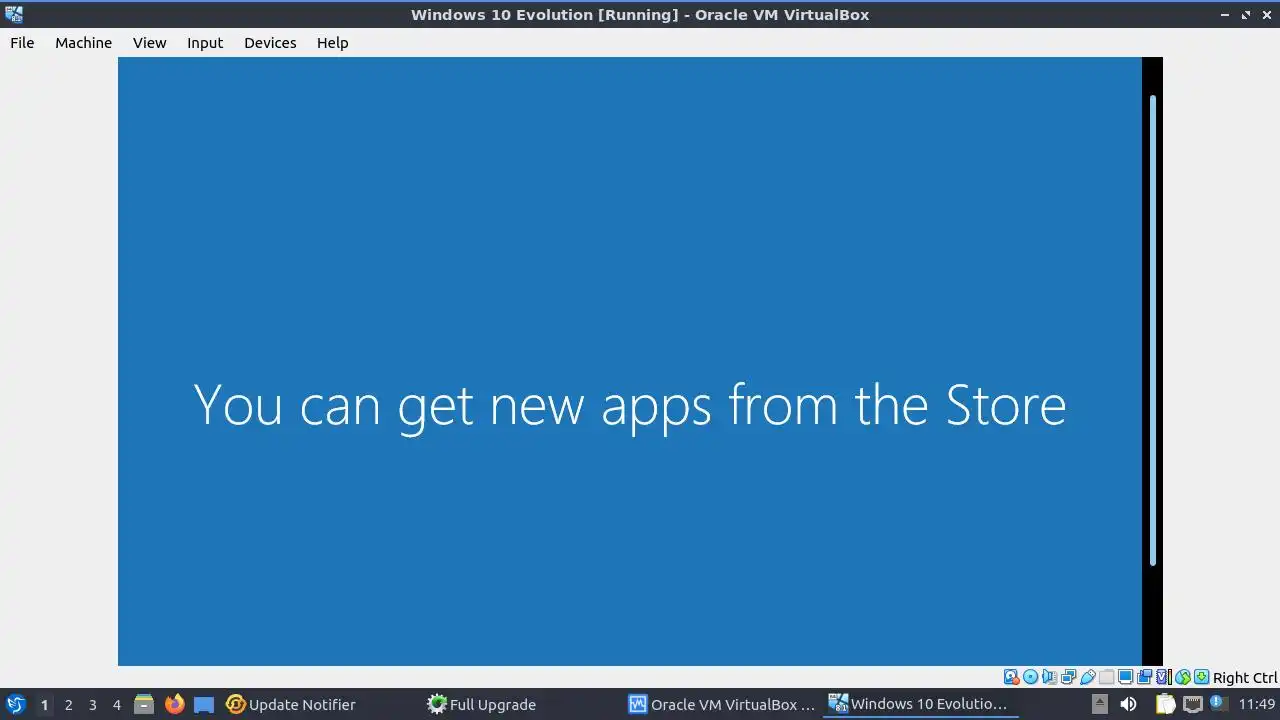Click the recording status icon
Viewport: 1280px width, 720px height.
[x=1144, y=677]
